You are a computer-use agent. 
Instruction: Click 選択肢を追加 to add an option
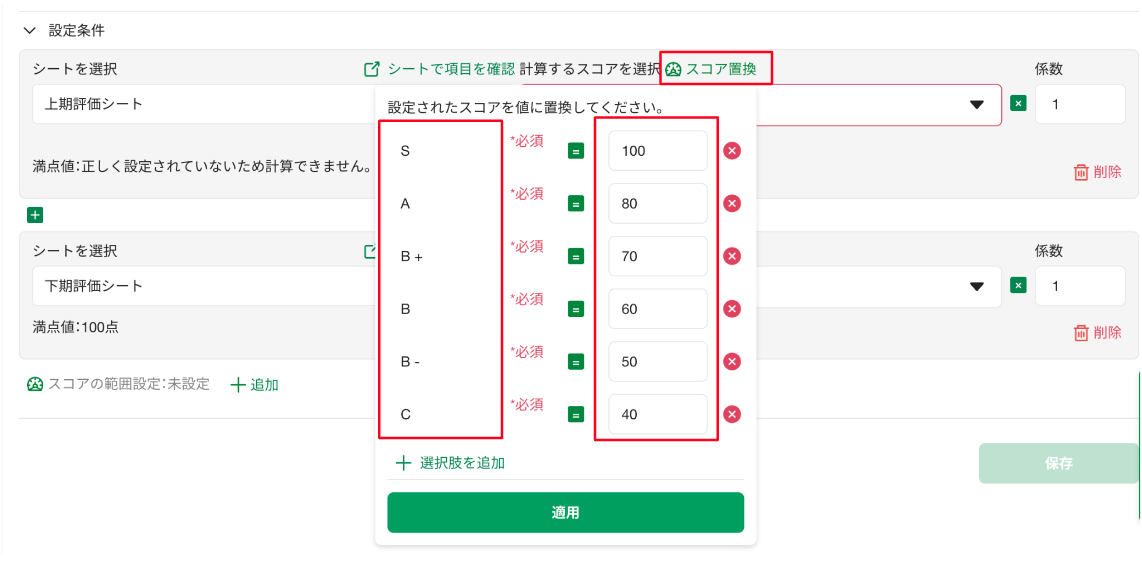[450, 463]
